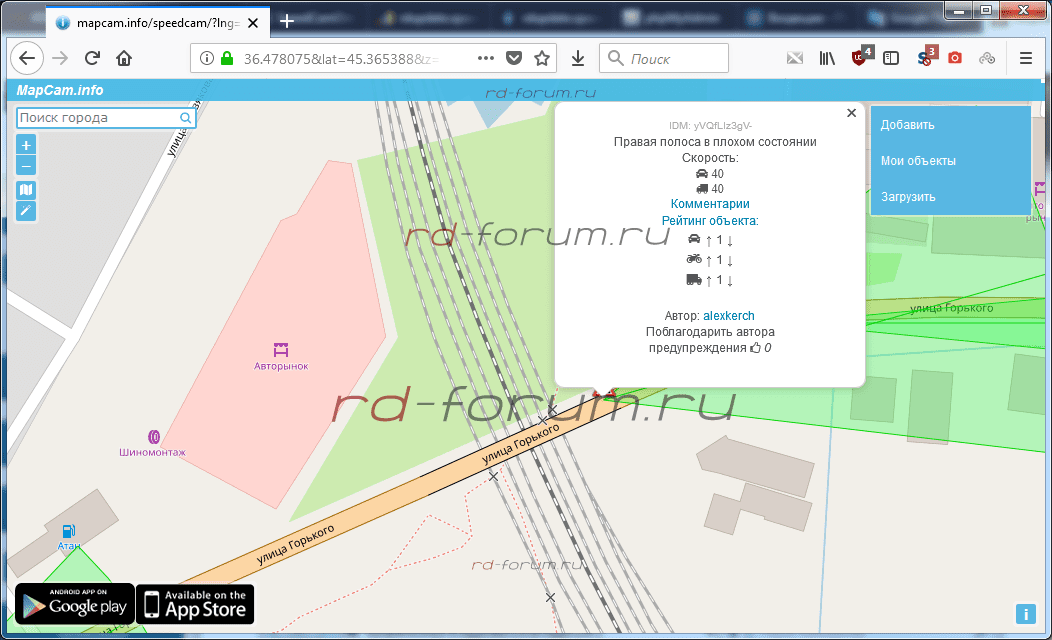Upvote the car rating arrow

(x=708, y=240)
